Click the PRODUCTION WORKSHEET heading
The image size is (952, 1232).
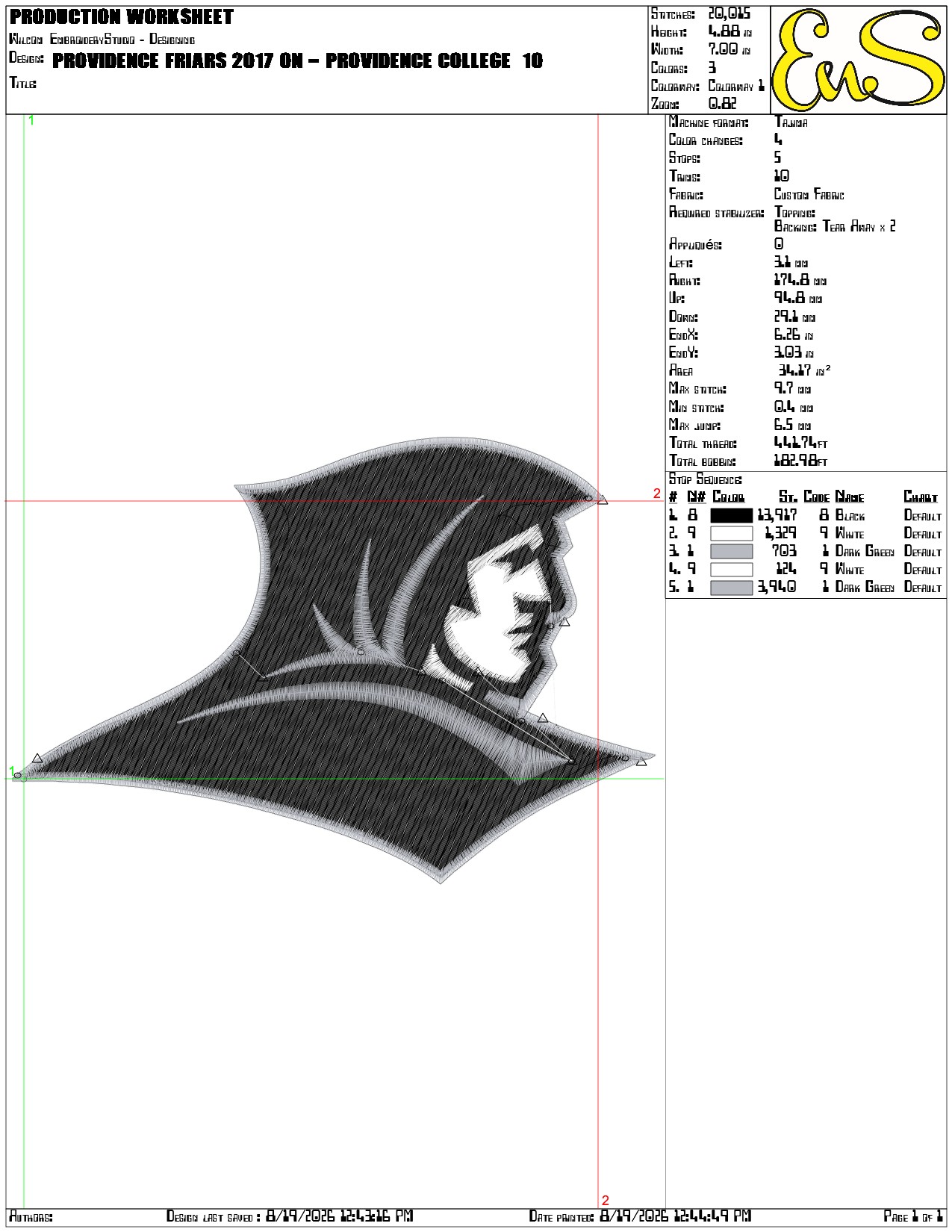coord(122,16)
